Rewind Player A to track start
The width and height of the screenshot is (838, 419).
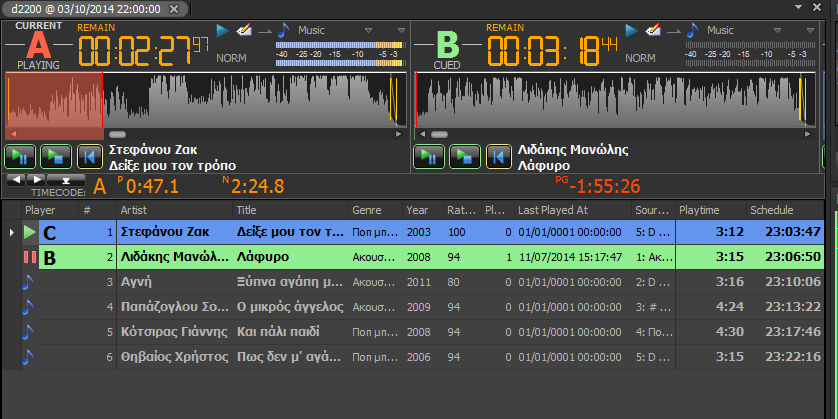pos(89,156)
